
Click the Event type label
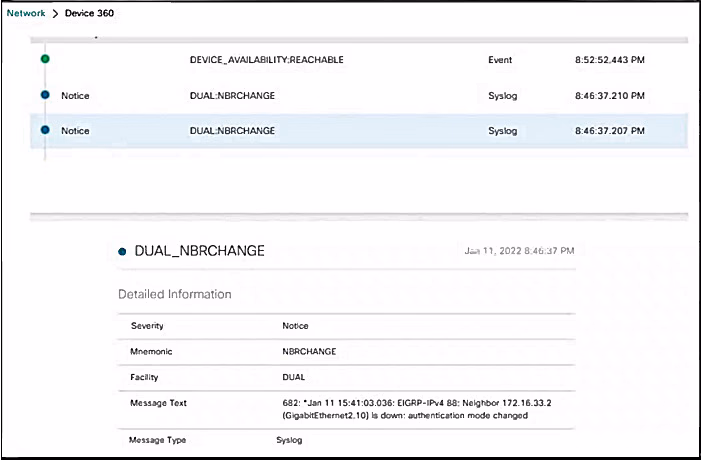[500, 60]
